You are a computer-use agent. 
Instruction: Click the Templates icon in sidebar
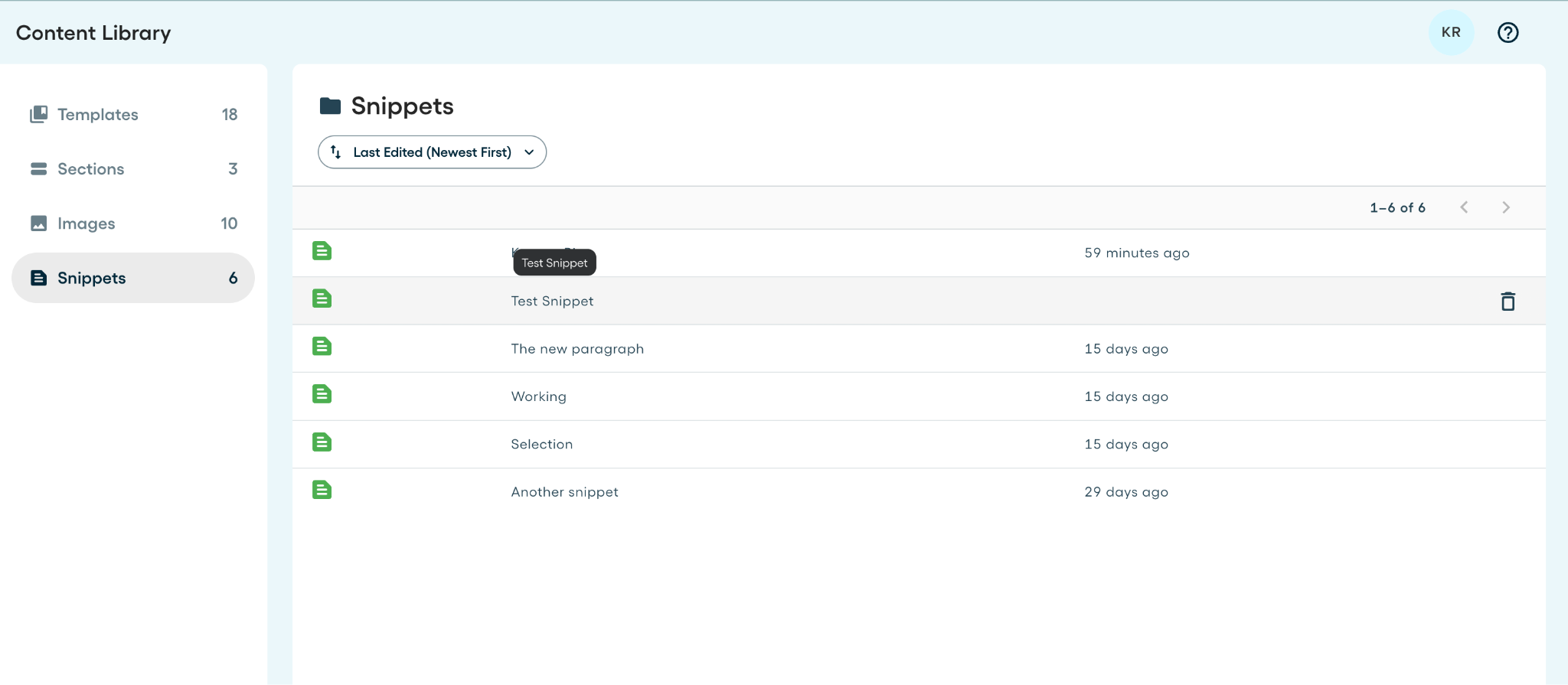[x=38, y=115]
